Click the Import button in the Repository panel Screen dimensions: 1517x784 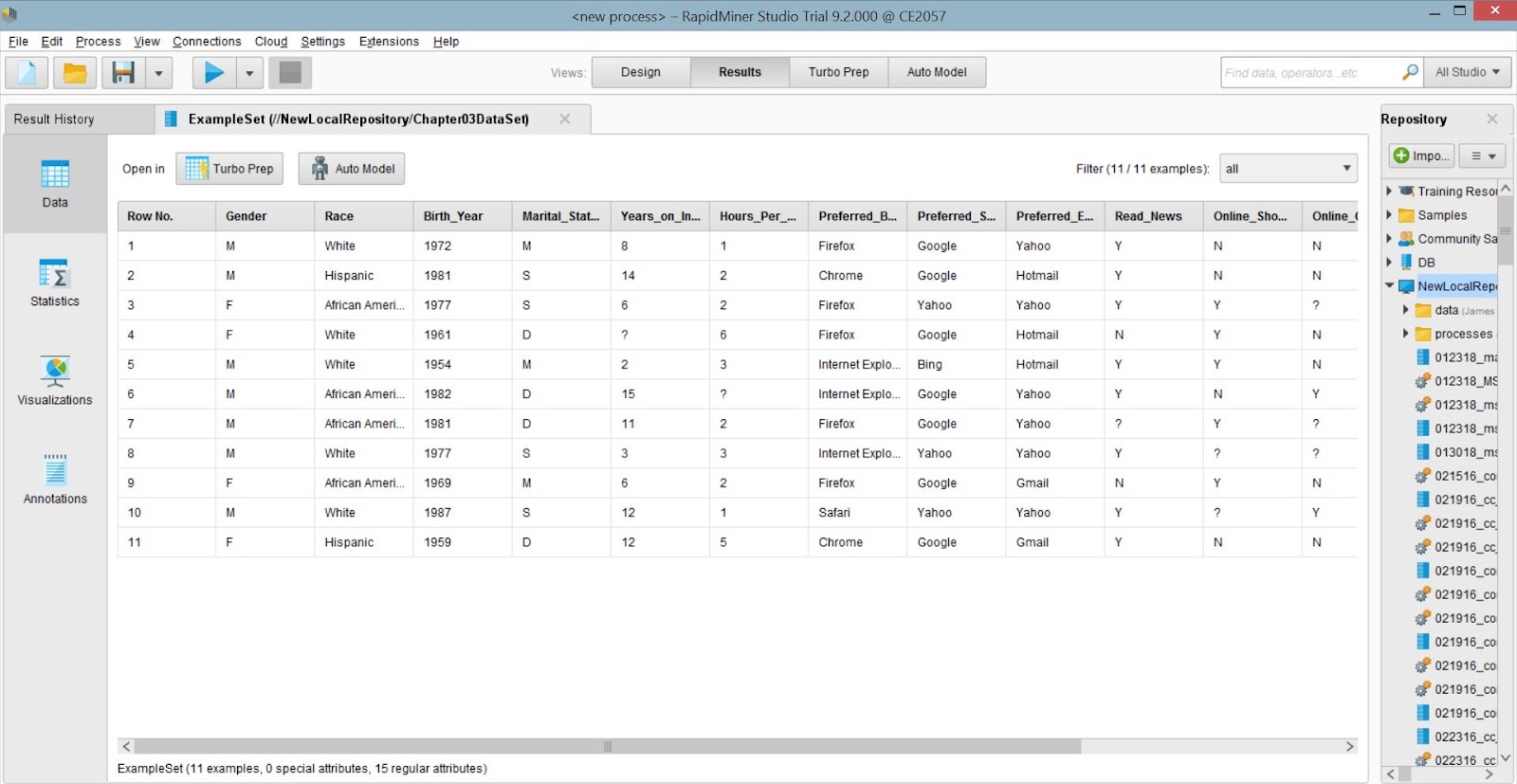click(1421, 155)
